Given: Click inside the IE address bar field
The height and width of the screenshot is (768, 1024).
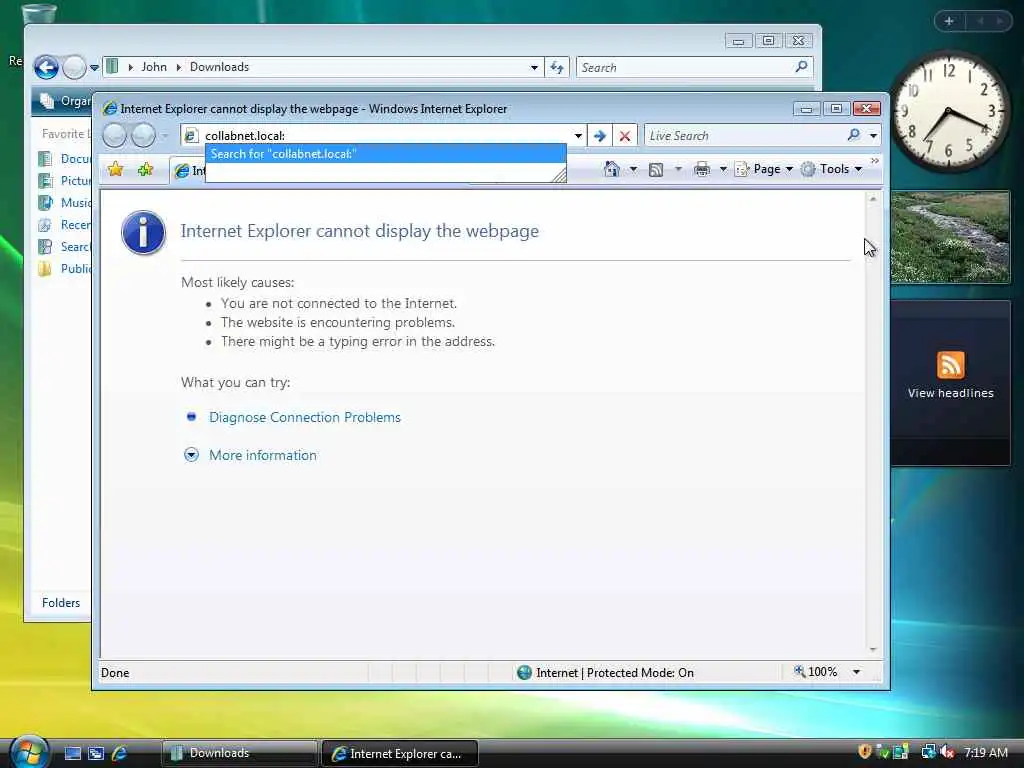Looking at the screenshot, I should coord(385,136).
